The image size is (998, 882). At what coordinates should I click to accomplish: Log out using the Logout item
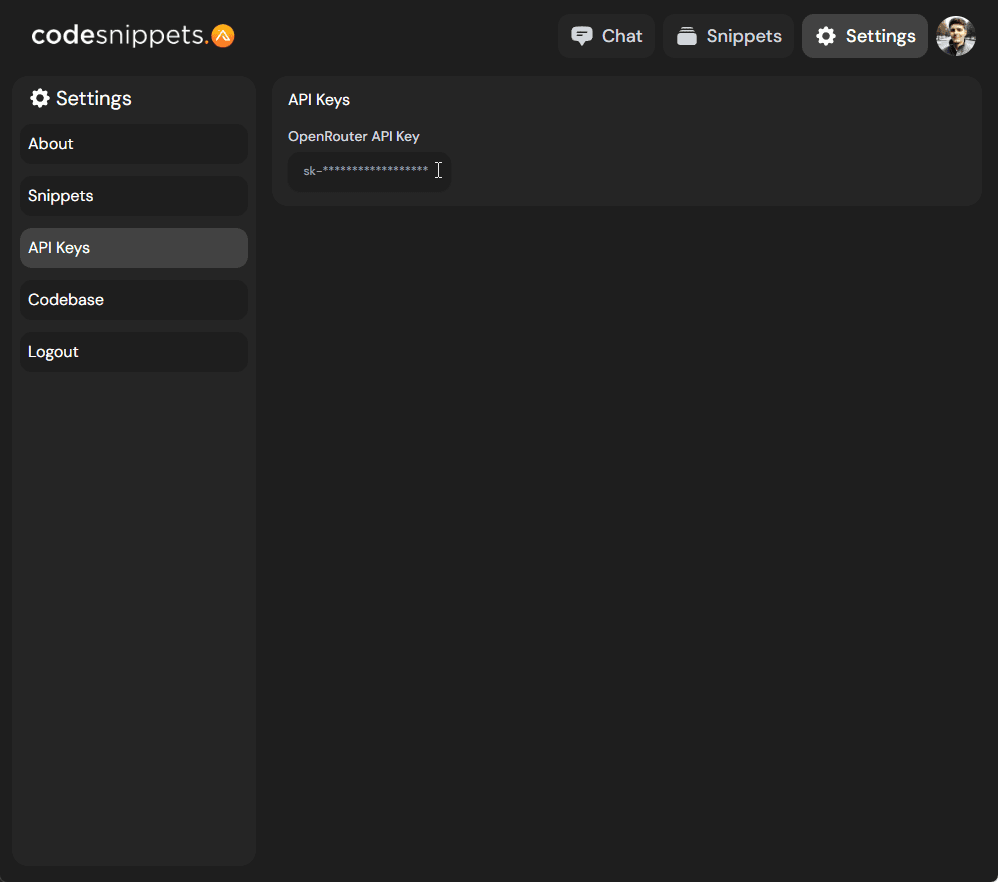coord(134,352)
